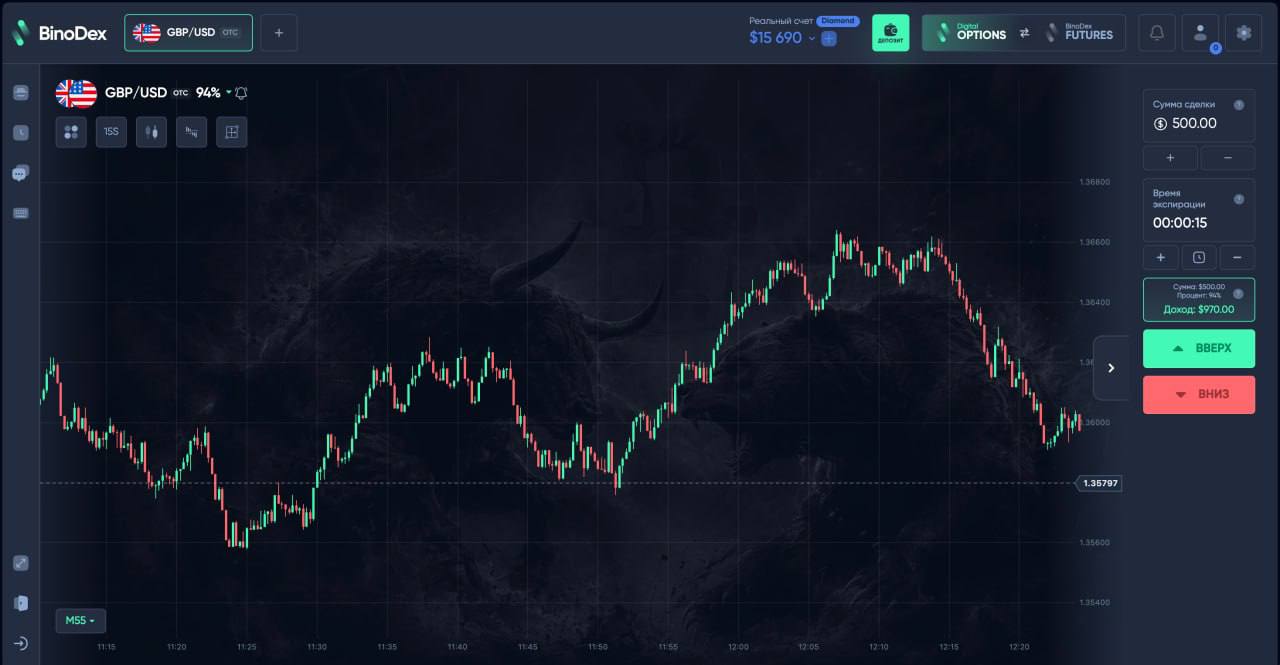This screenshot has width=1280, height=665.
Task: Click the Diamond account badge
Action: point(838,21)
